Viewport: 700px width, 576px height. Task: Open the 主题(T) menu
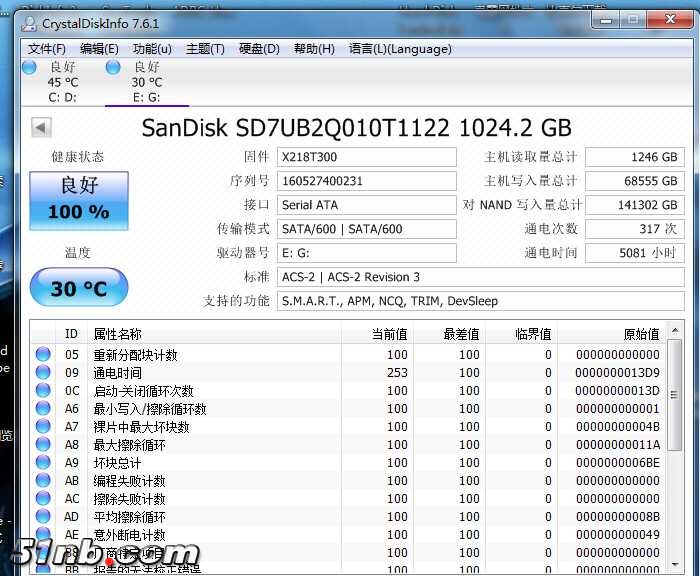(x=205, y=49)
